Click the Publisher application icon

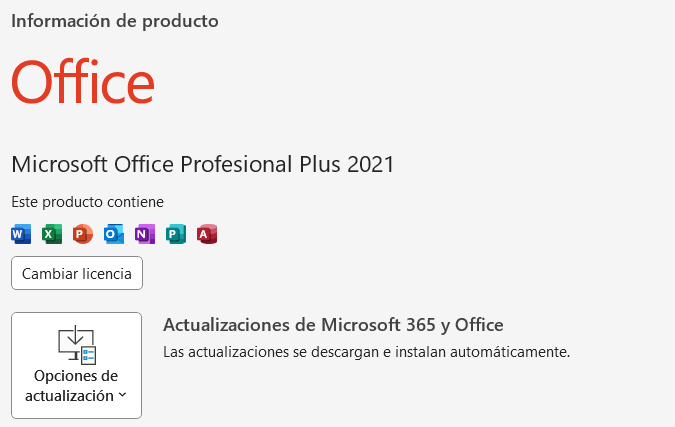coord(176,234)
